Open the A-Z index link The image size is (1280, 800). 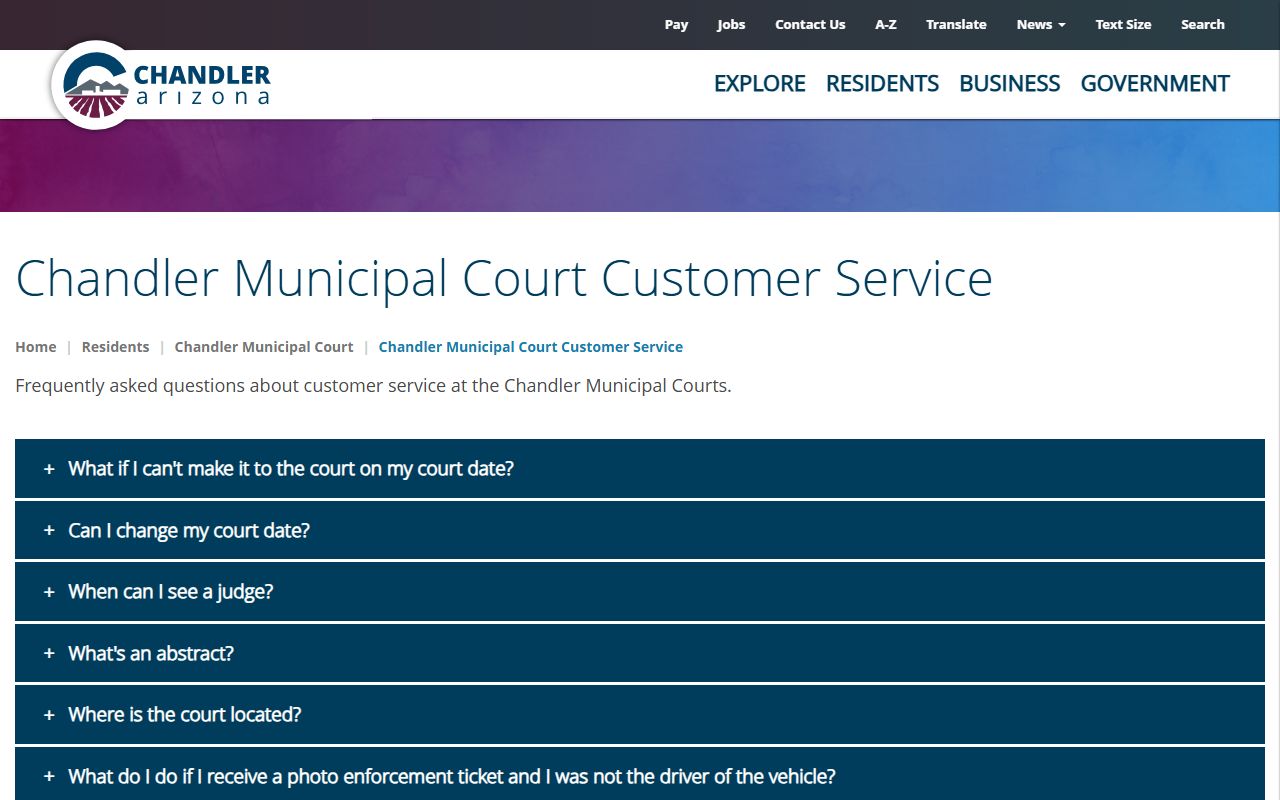886,24
